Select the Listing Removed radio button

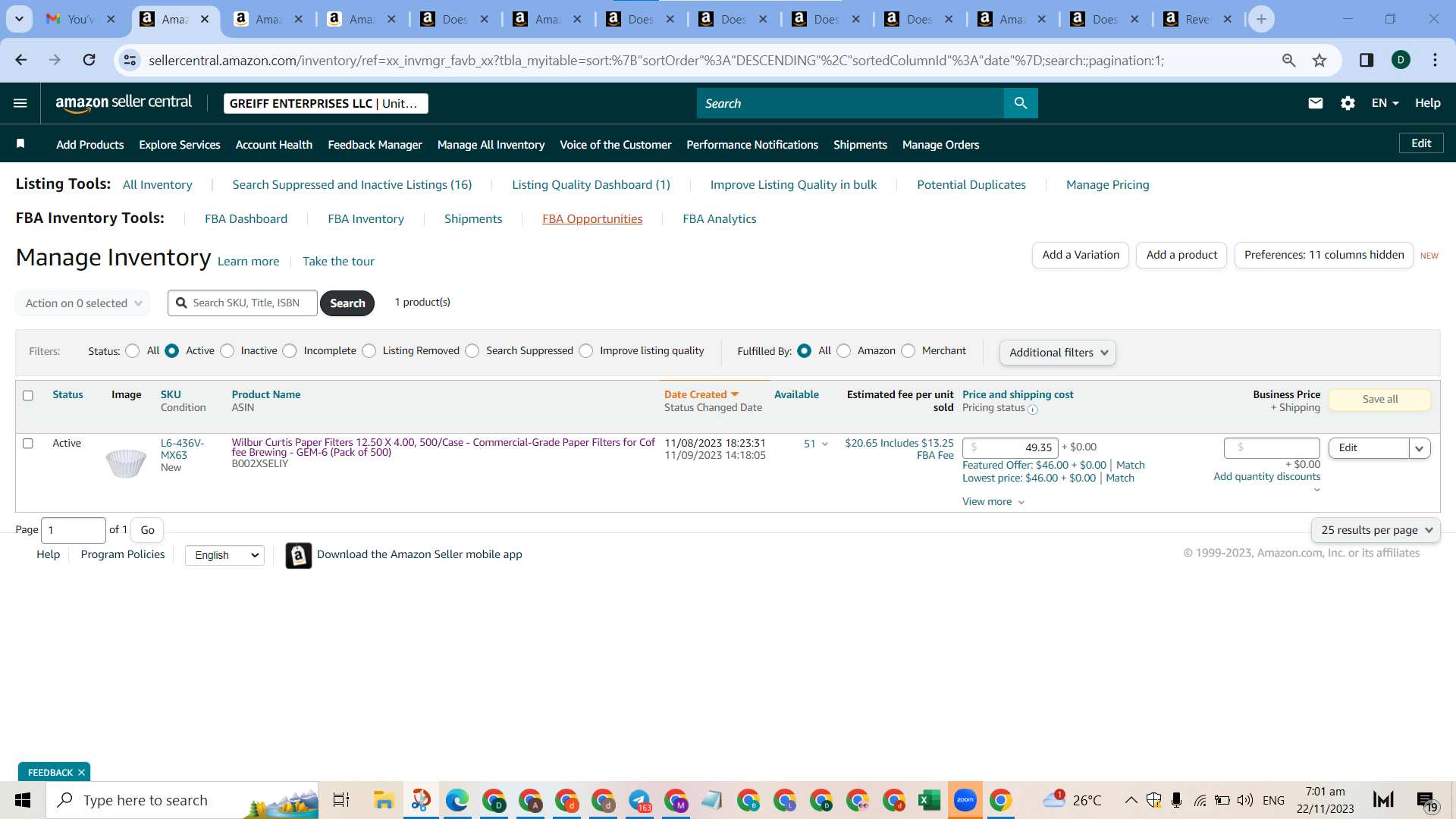click(x=369, y=351)
